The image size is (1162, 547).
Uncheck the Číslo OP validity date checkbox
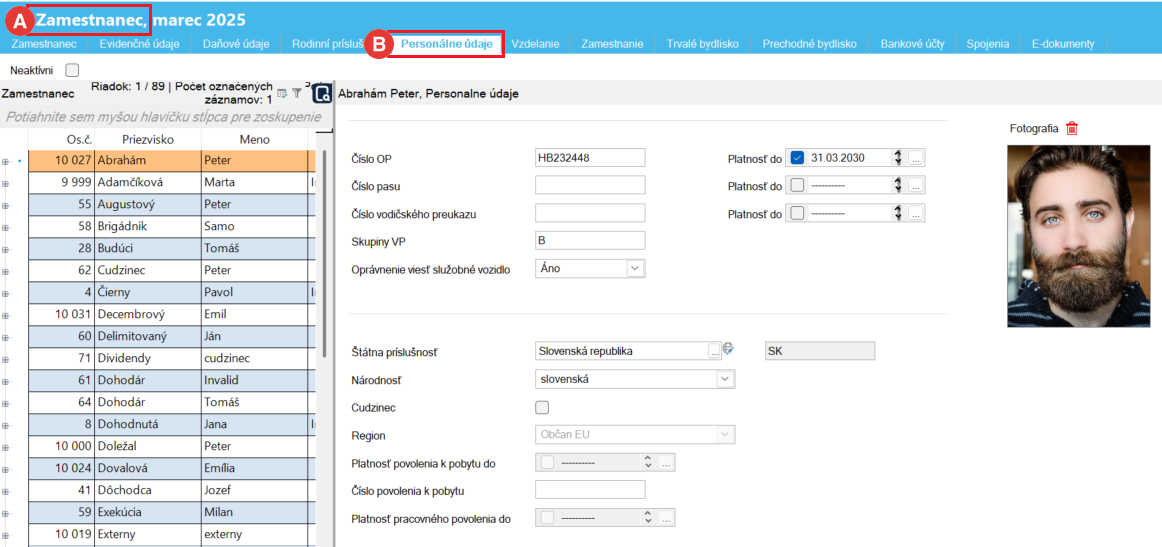coord(797,158)
